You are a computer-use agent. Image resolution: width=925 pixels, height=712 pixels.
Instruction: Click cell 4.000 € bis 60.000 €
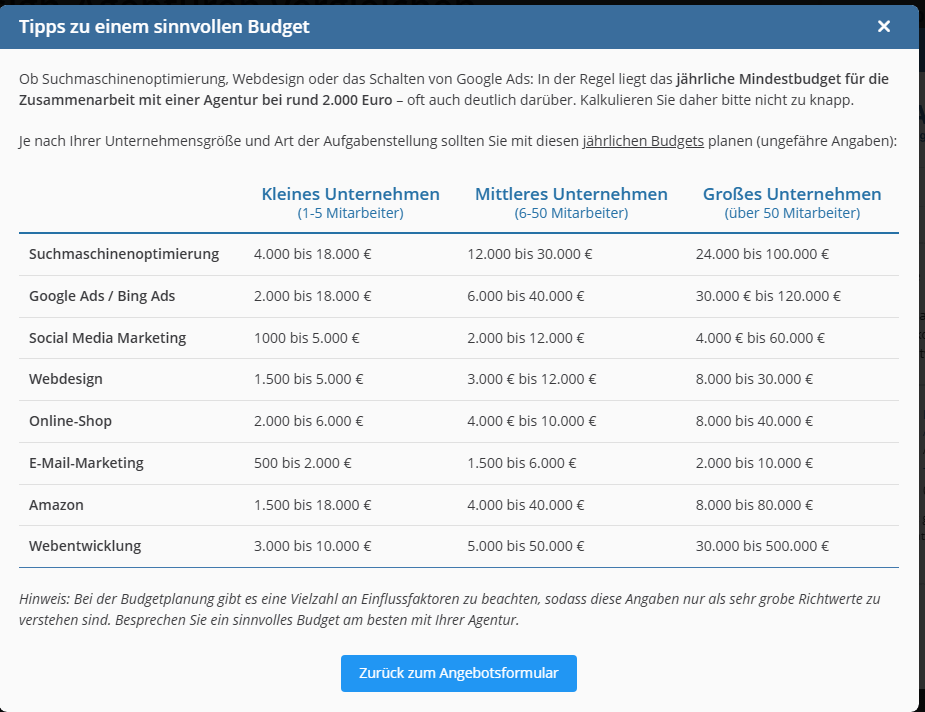point(760,338)
